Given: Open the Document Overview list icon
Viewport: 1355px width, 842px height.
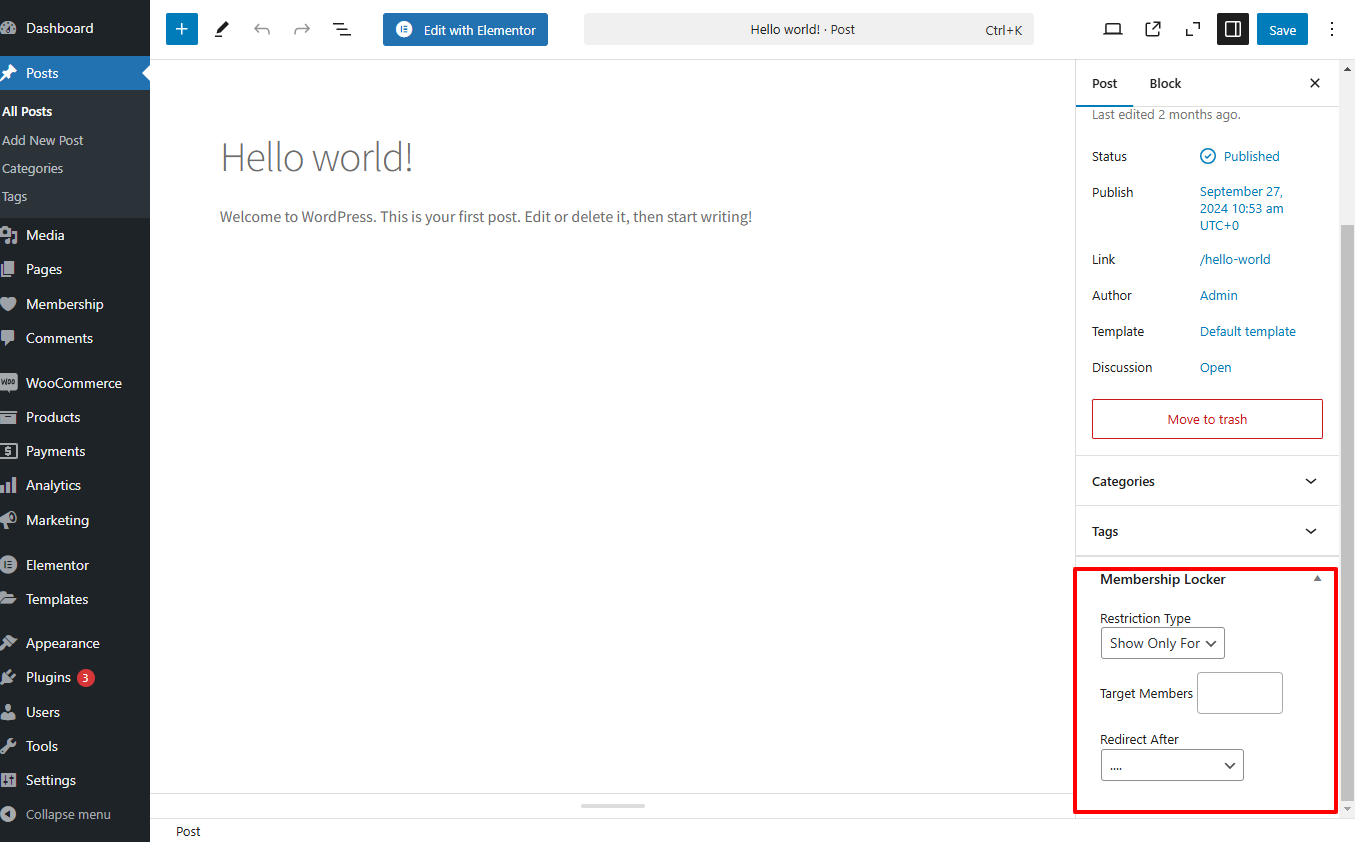Looking at the screenshot, I should point(342,30).
